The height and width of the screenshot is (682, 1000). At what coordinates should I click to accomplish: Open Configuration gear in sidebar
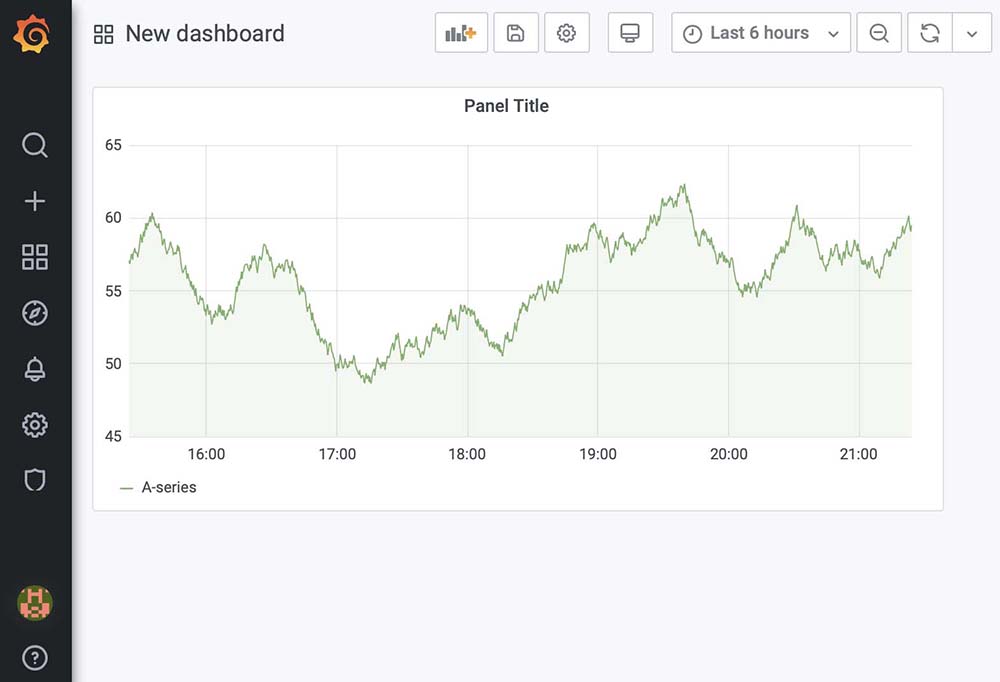pos(34,425)
